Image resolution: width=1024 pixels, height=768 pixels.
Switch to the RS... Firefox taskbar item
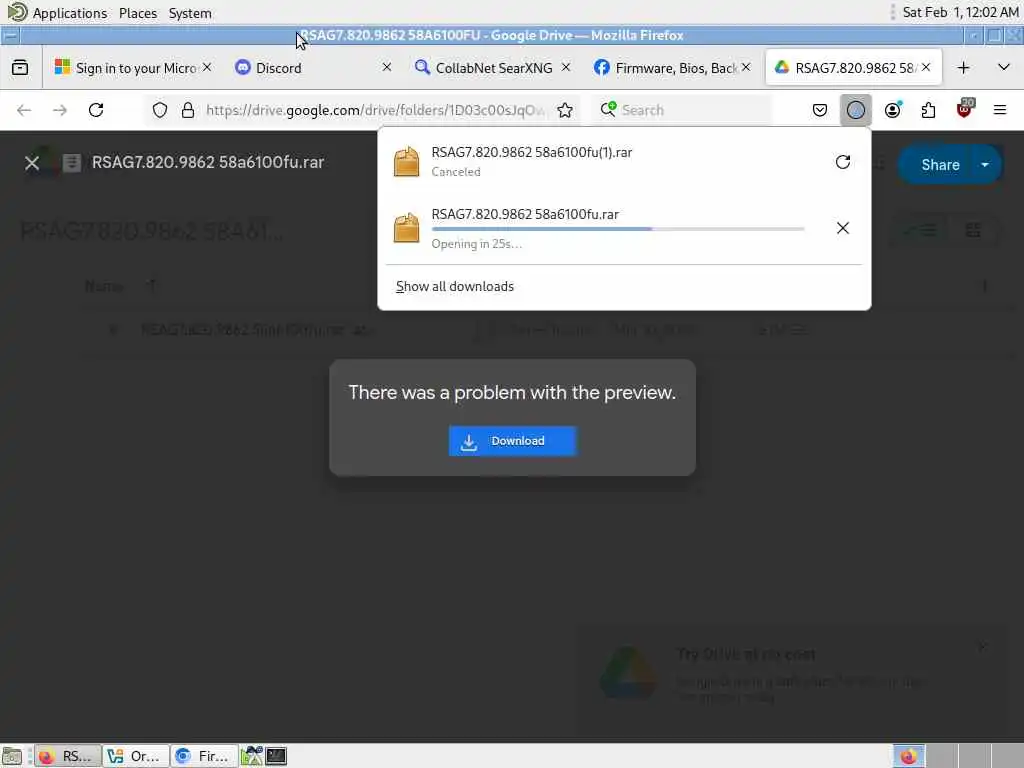[x=68, y=756]
